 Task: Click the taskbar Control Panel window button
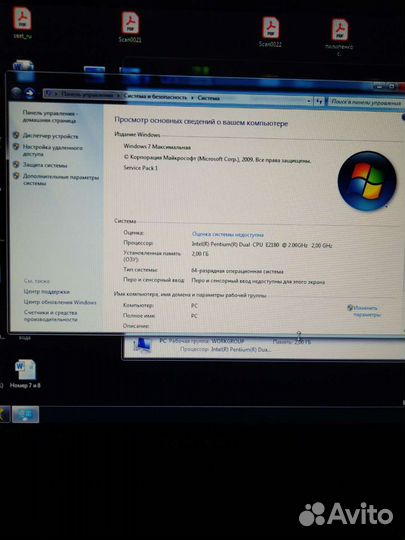click(25, 414)
